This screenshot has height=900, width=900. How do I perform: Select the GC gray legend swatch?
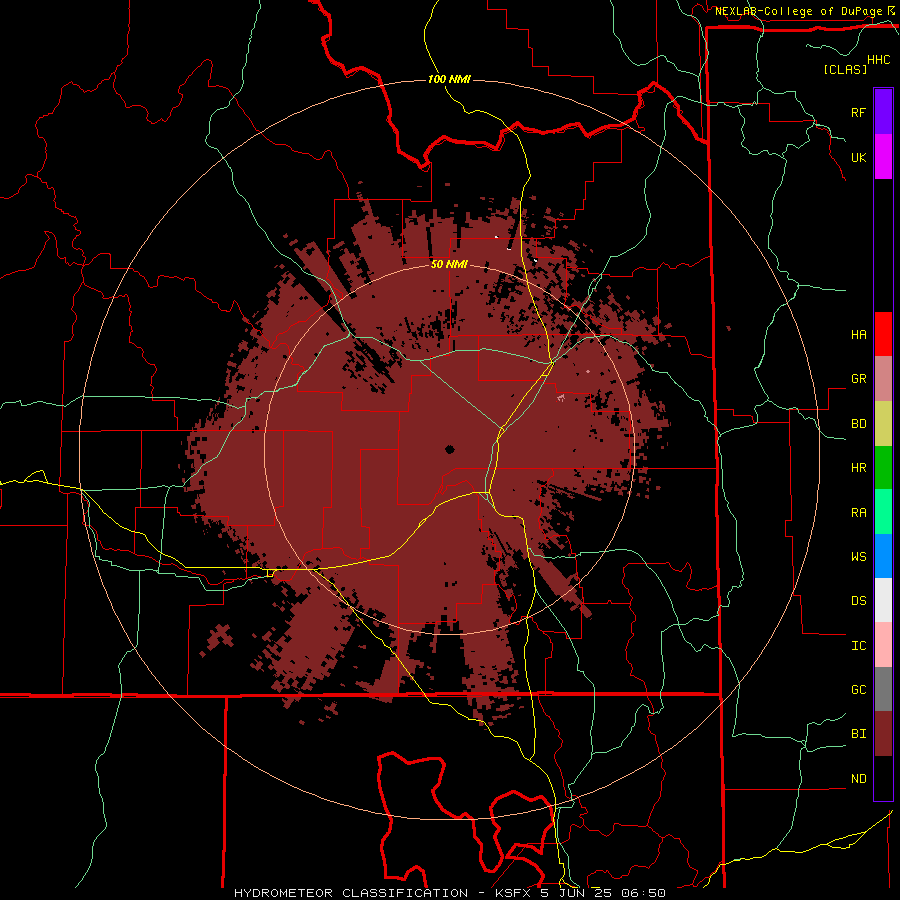883,689
